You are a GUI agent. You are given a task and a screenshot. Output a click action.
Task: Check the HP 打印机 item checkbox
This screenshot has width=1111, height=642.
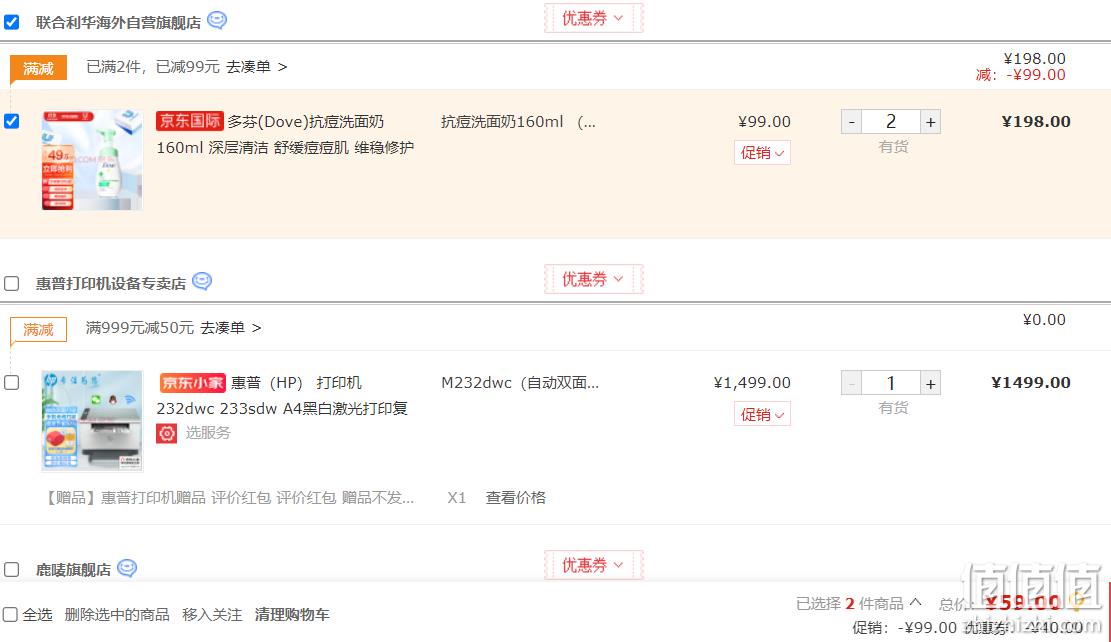(x=11, y=383)
